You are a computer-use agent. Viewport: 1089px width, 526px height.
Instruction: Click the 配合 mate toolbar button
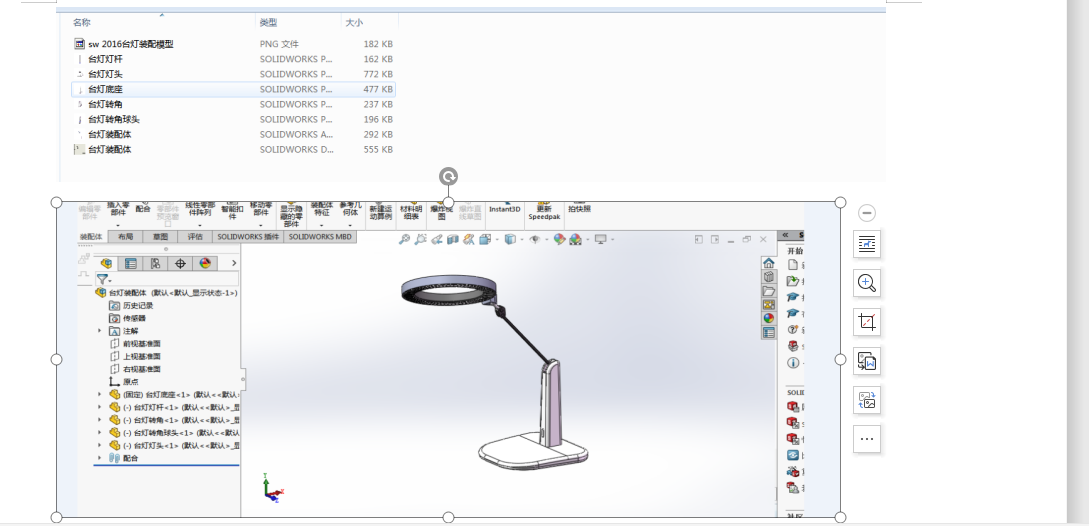142,208
